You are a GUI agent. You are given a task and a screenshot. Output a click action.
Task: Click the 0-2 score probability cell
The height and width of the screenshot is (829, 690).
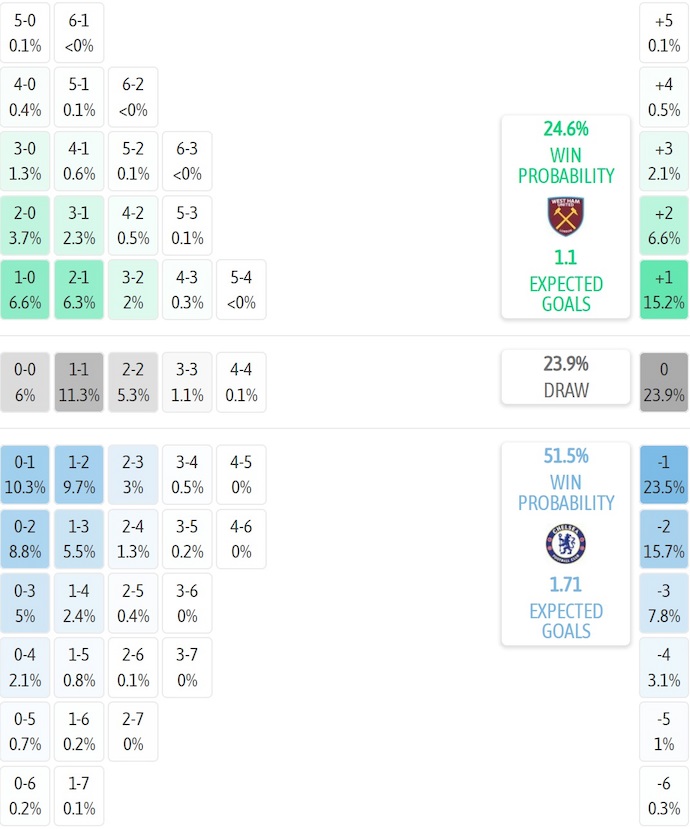[x=25, y=539]
